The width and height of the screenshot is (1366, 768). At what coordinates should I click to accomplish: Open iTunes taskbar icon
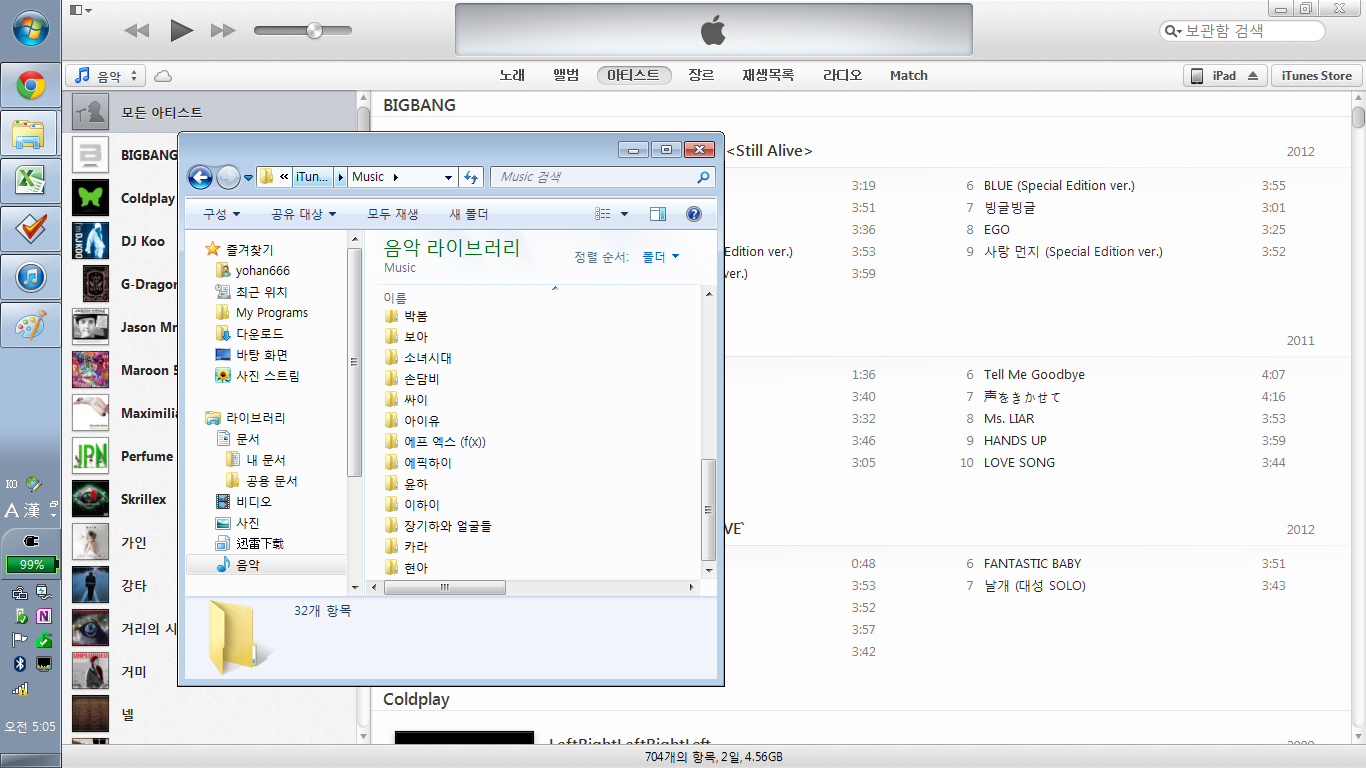point(30,278)
